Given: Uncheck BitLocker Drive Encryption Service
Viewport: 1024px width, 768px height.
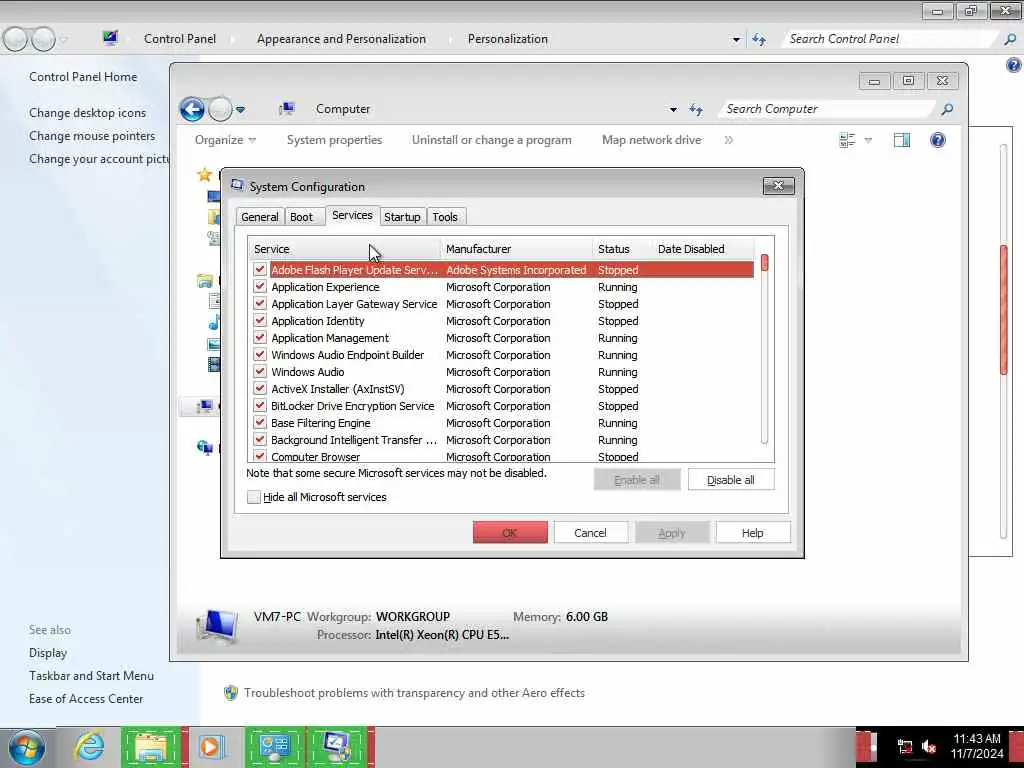Looking at the screenshot, I should 260,406.
